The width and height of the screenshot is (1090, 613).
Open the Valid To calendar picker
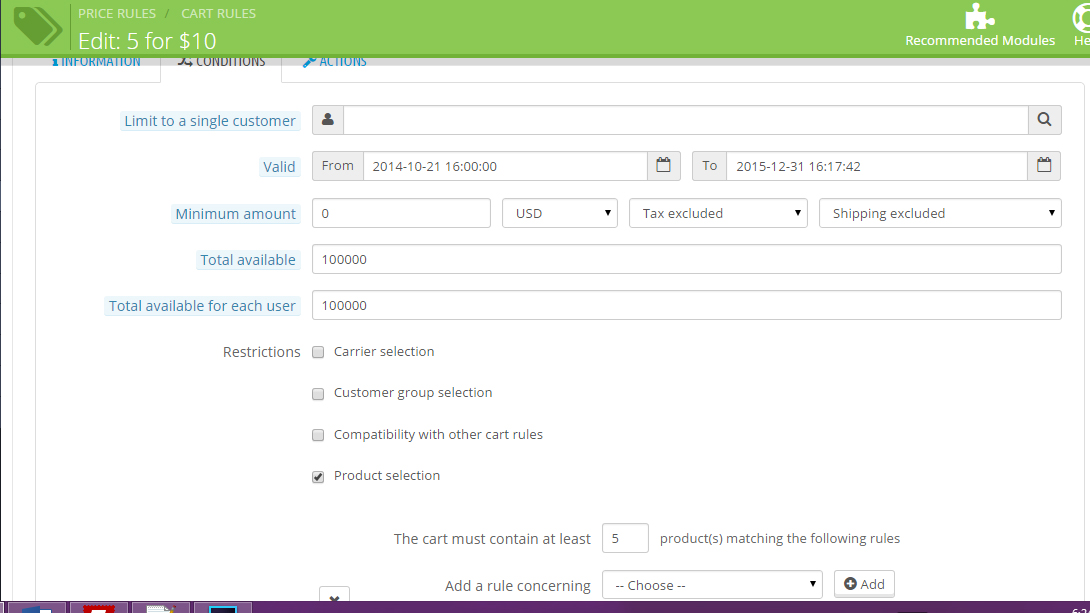pos(1043,166)
